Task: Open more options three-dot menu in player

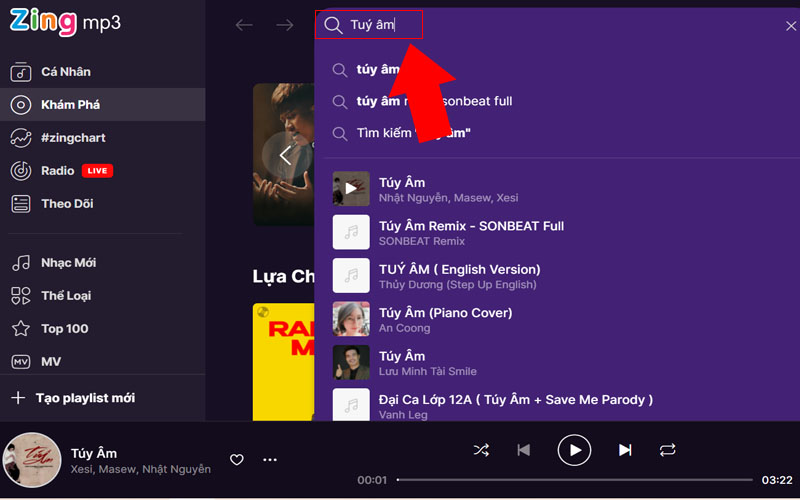Action: click(270, 460)
